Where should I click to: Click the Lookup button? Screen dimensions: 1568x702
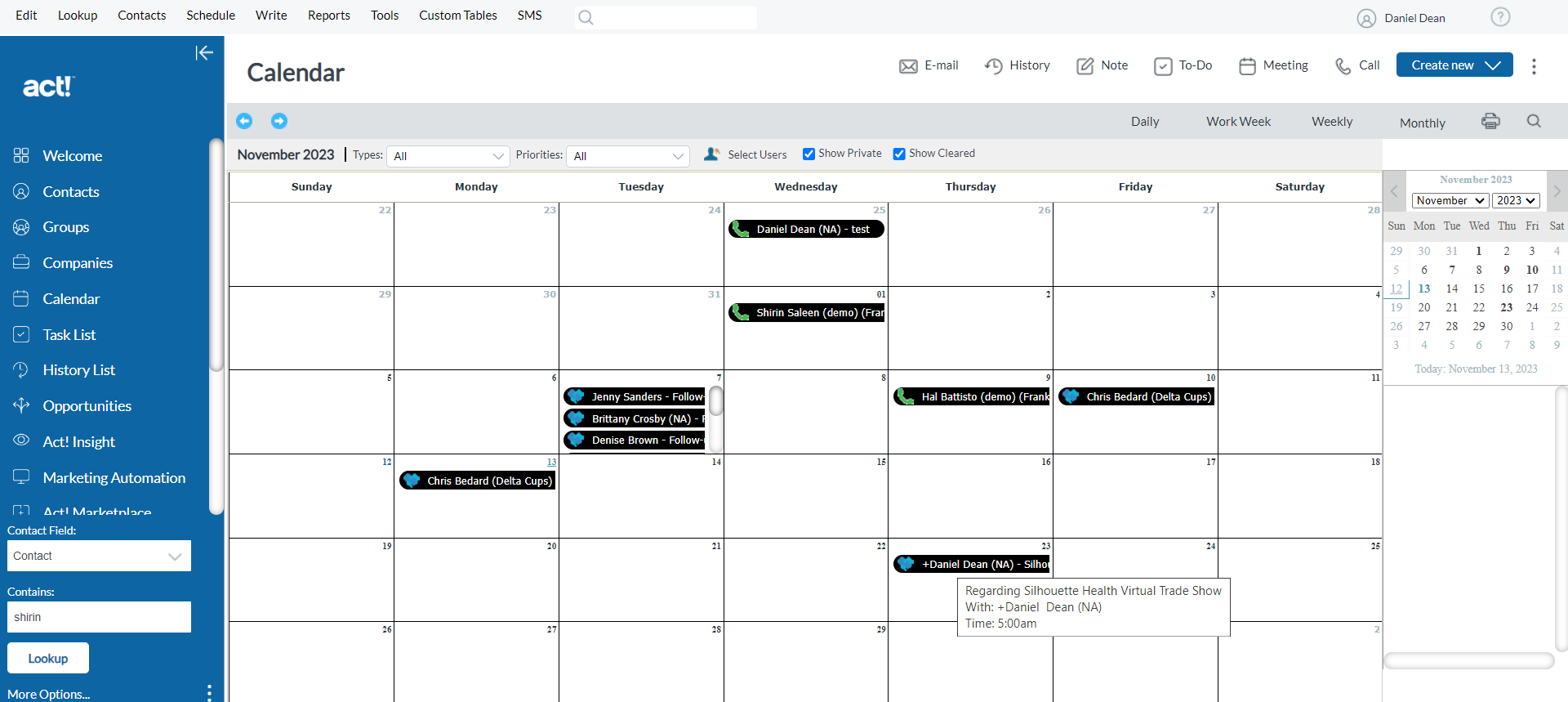[x=48, y=658]
